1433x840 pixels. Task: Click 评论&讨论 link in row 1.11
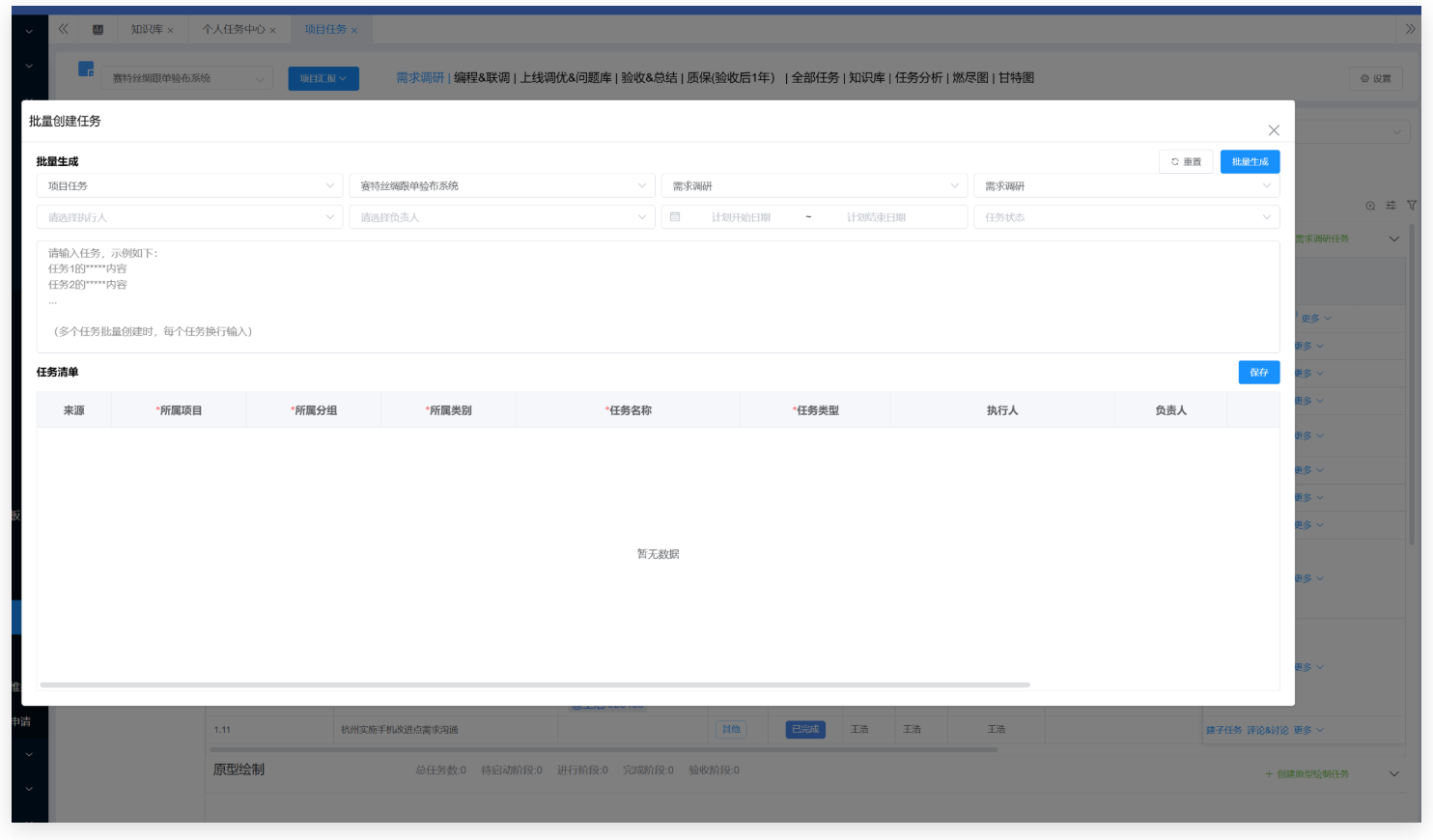1267,730
